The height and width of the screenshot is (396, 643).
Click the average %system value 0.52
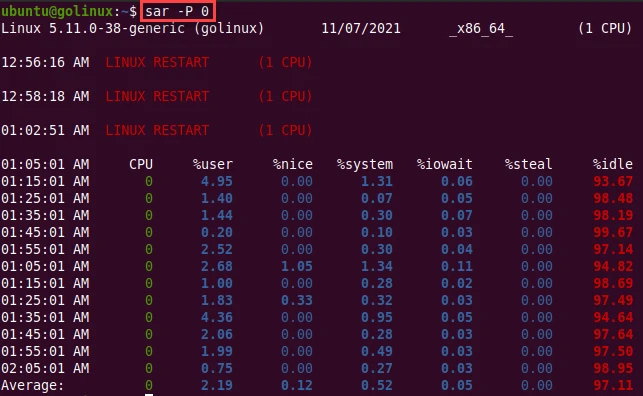[376, 385]
